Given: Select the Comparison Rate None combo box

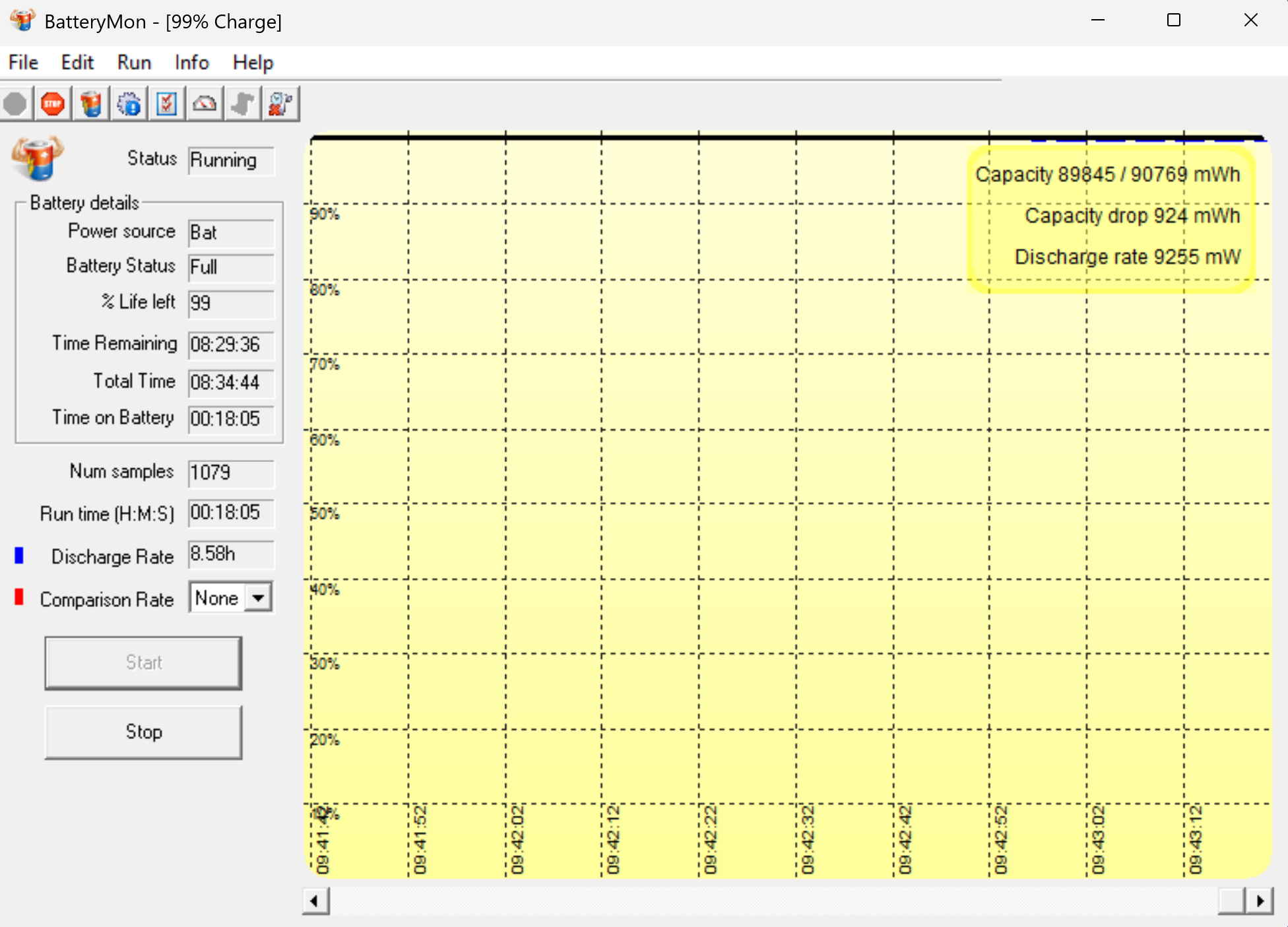Looking at the screenshot, I should click(217, 598).
